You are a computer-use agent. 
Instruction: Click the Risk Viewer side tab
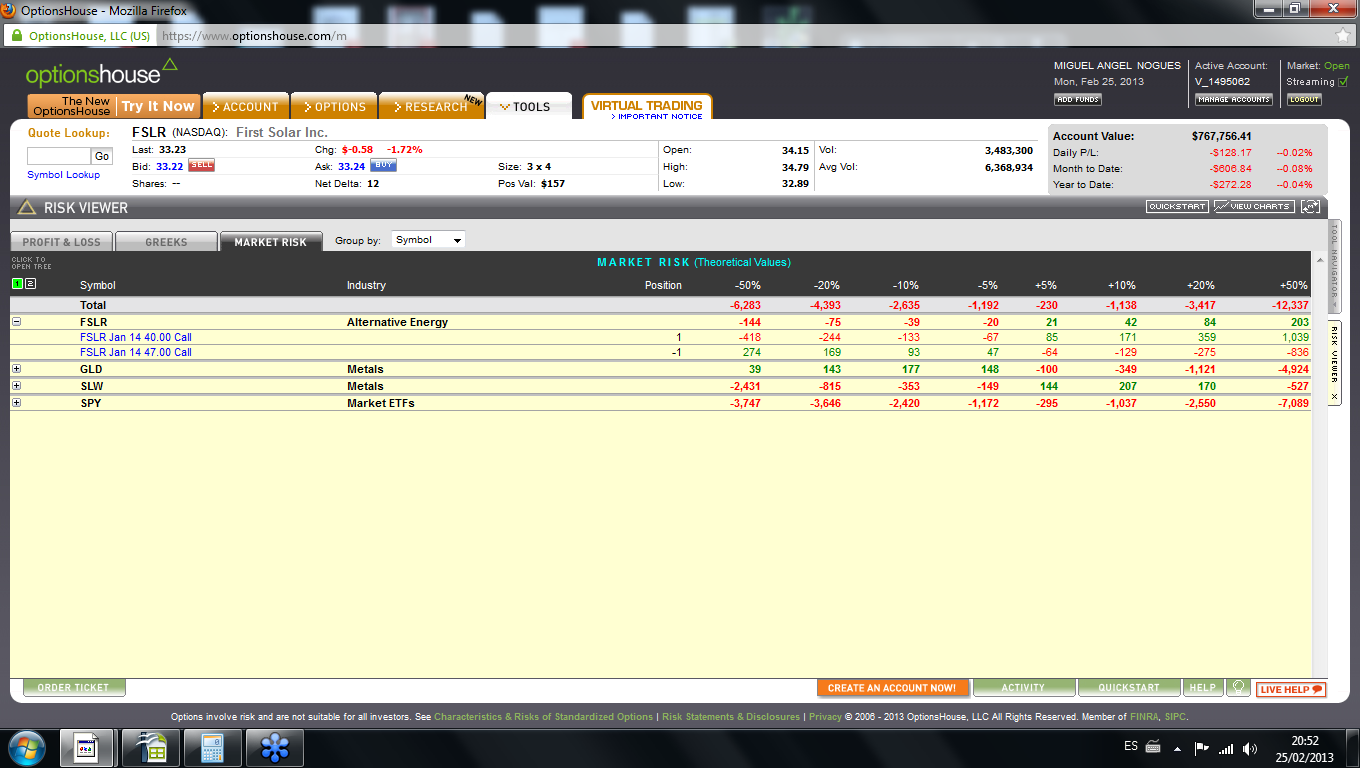coord(1334,362)
